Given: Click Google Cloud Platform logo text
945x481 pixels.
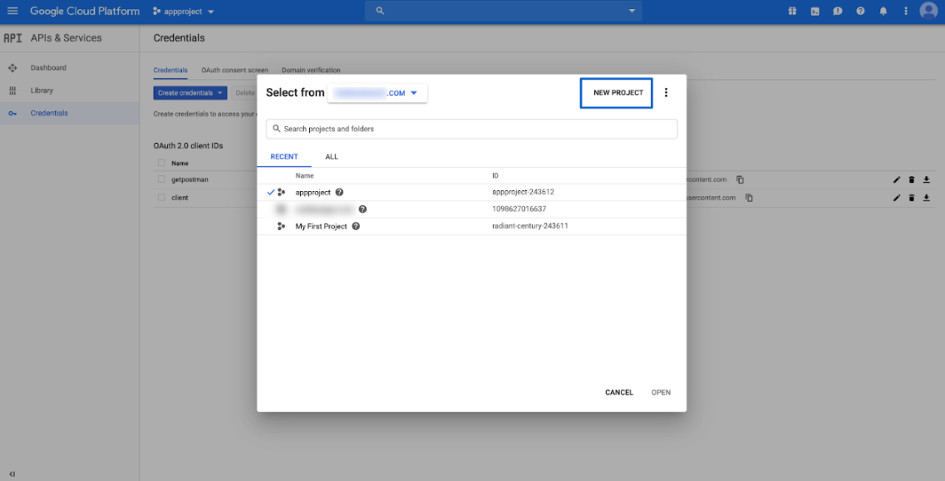Looking at the screenshot, I should [x=85, y=11].
